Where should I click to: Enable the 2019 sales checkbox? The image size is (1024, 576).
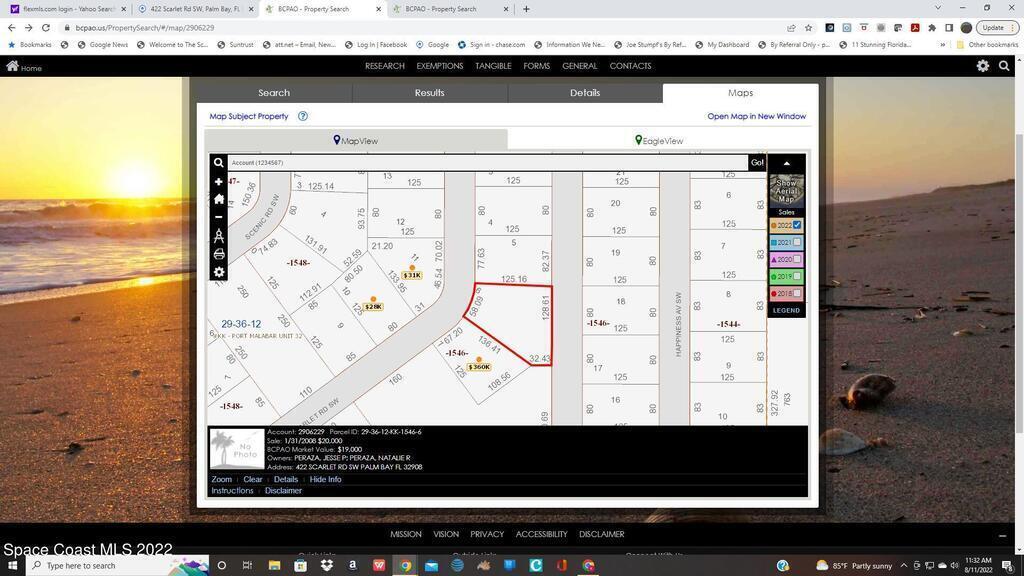(797, 276)
